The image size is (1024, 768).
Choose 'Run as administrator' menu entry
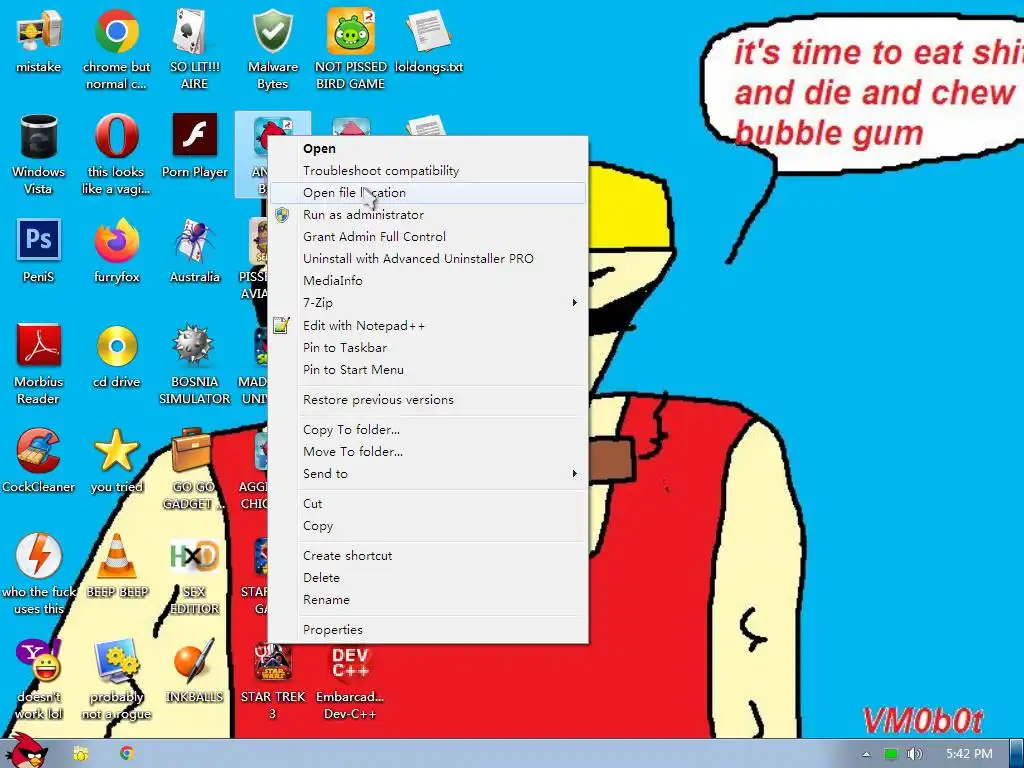[x=428, y=215]
